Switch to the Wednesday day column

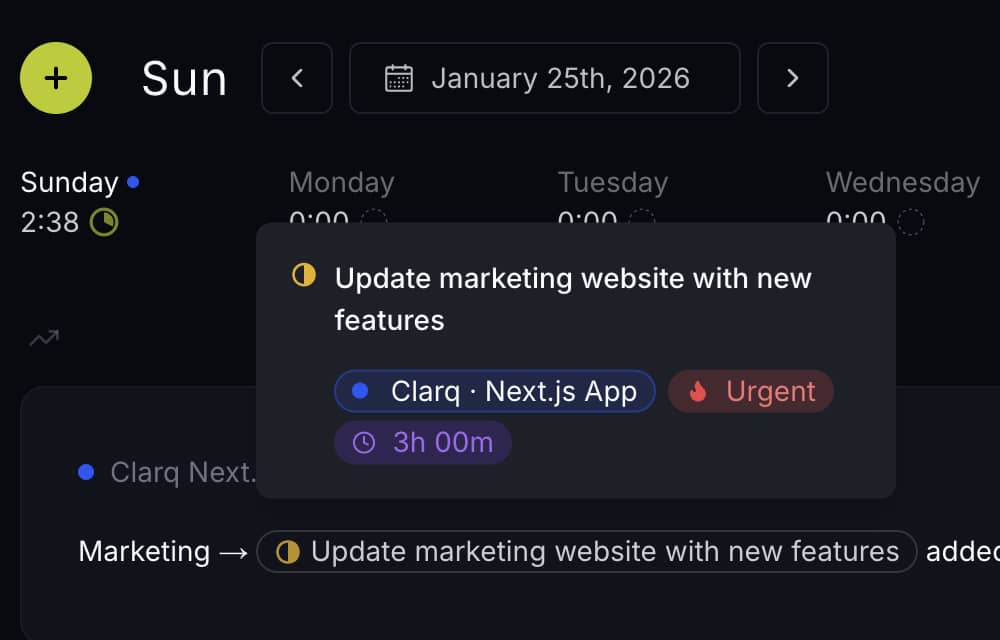coord(902,183)
